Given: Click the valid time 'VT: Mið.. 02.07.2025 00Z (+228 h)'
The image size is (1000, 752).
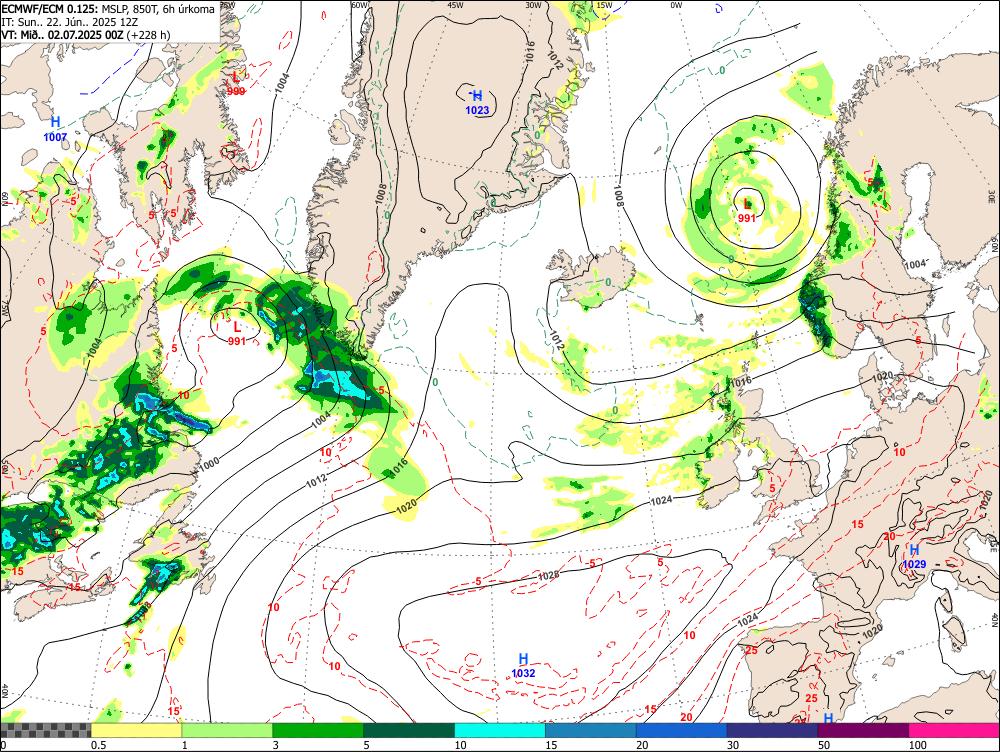Looking at the screenshot, I should point(85,34).
